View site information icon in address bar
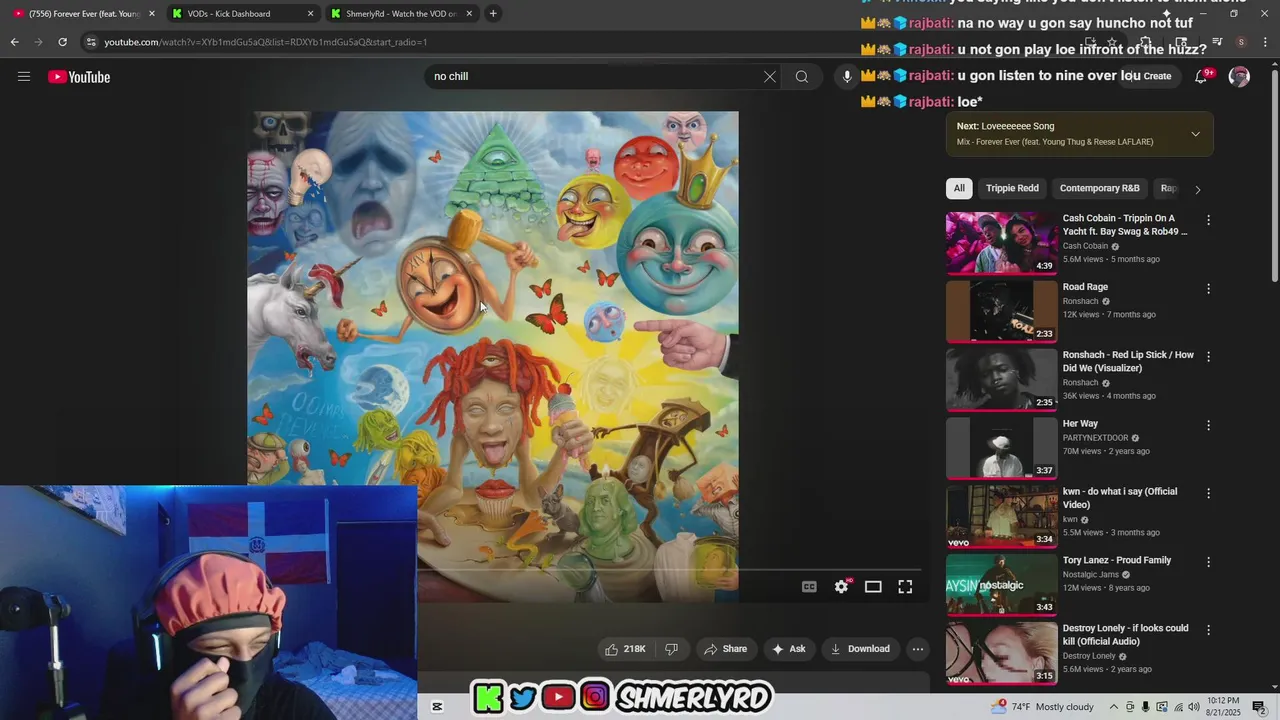The height and width of the screenshot is (720, 1280). pyautogui.click(x=91, y=42)
